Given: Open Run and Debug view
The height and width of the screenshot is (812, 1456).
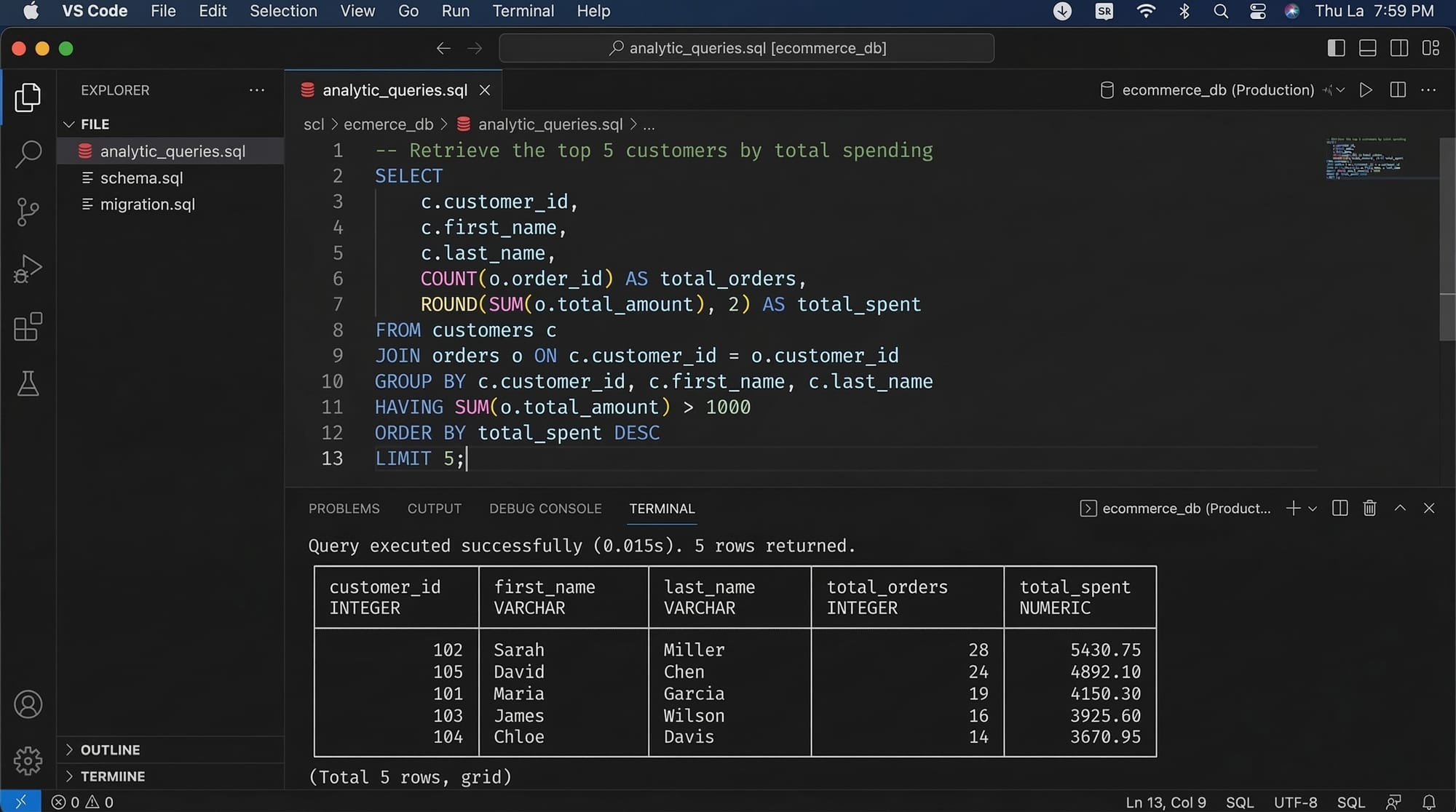Looking at the screenshot, I should pos(28,269).
